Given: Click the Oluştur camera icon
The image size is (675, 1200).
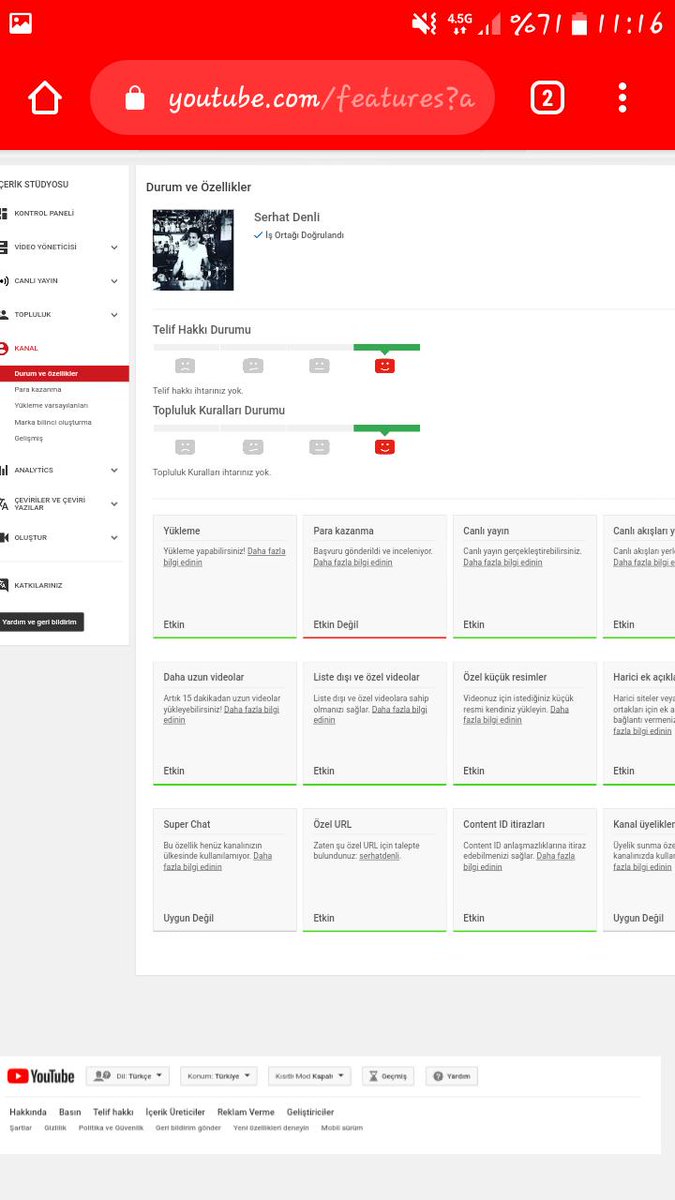Looking at the screenshot, I should [x=4, y=537].
